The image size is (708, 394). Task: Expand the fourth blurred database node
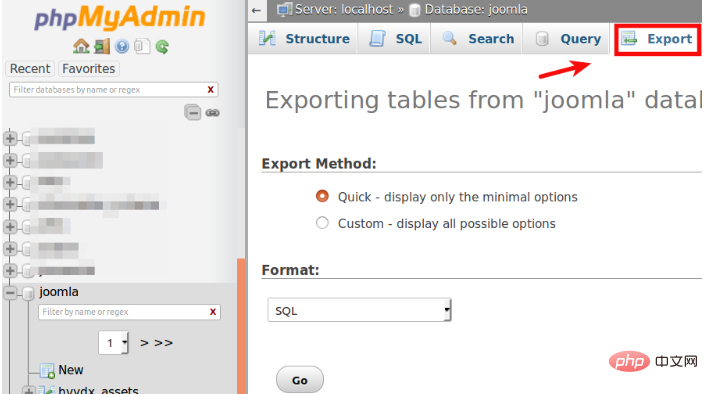(10, 204)
